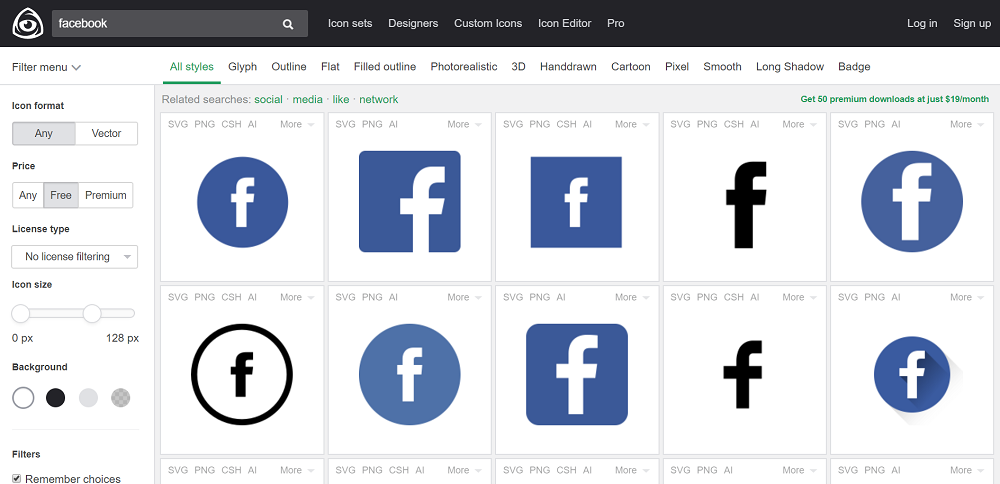Open Designers in top navigation
The image size is (1000, 484).
coord(413,23)
